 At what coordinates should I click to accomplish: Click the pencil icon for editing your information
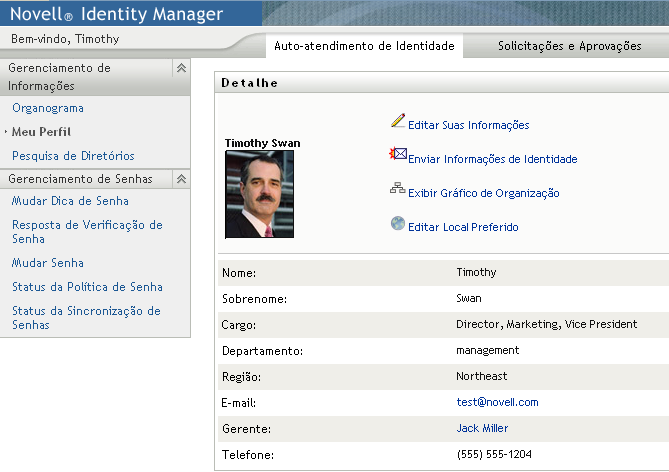coord(398,122)
